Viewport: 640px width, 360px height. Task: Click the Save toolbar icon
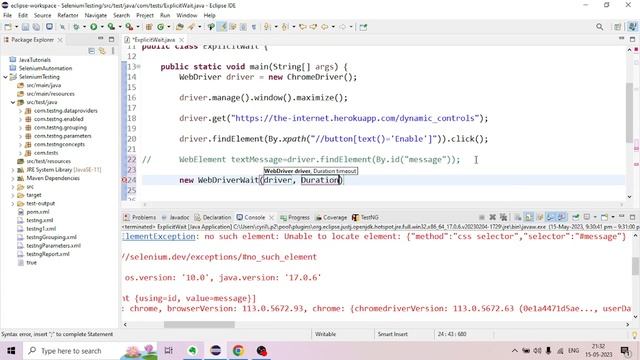click(x=25, y=27)
